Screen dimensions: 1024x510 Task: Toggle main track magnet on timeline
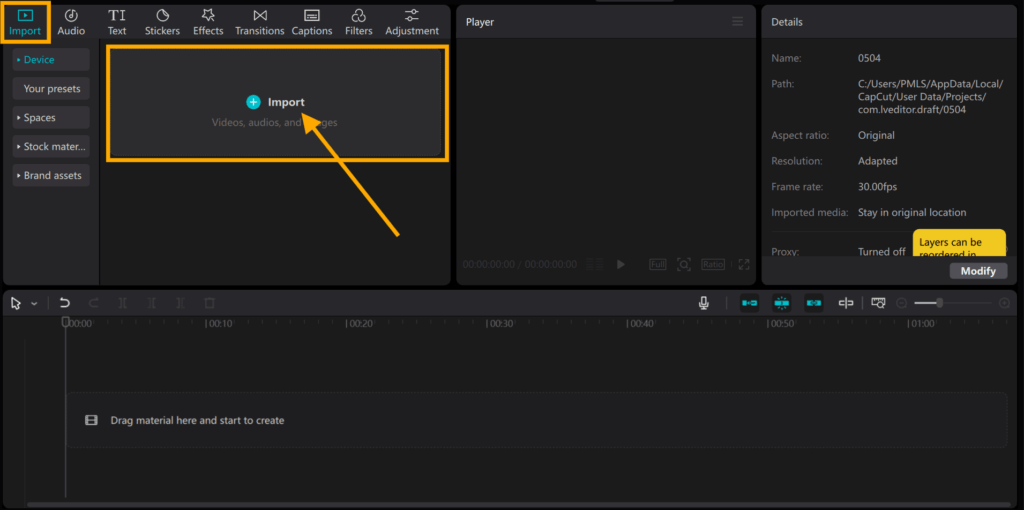749,303
